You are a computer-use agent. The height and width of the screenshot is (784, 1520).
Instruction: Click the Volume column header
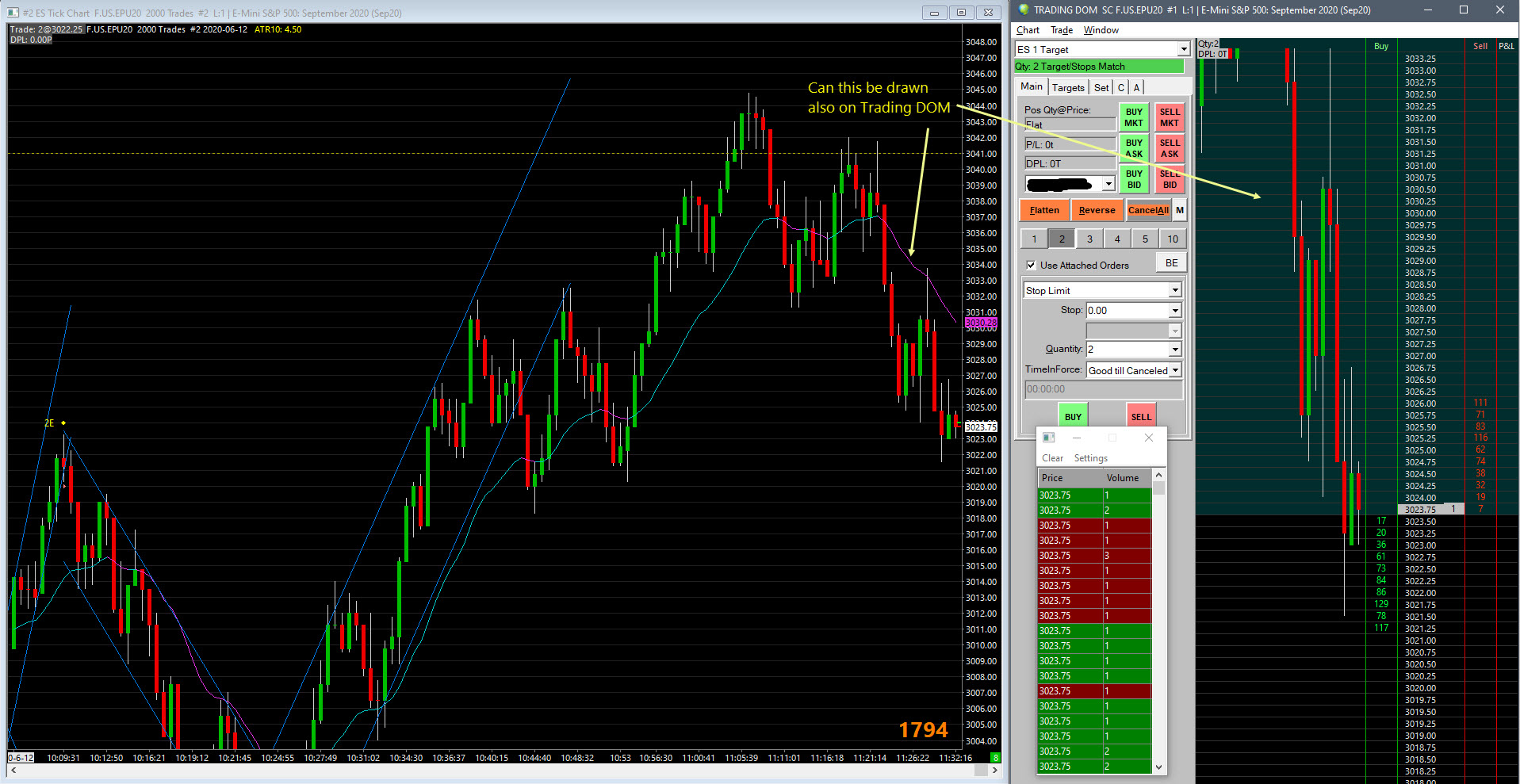coord(1127,478)
